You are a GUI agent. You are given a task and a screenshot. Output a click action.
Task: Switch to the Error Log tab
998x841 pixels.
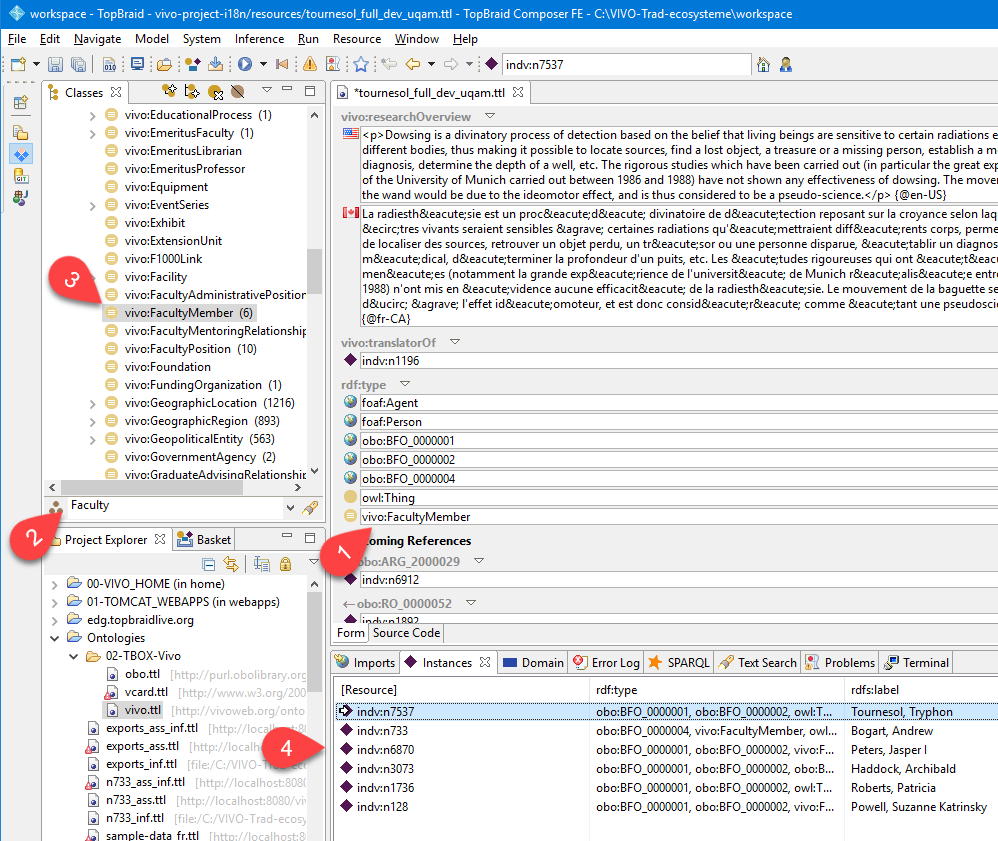point(607,663)
